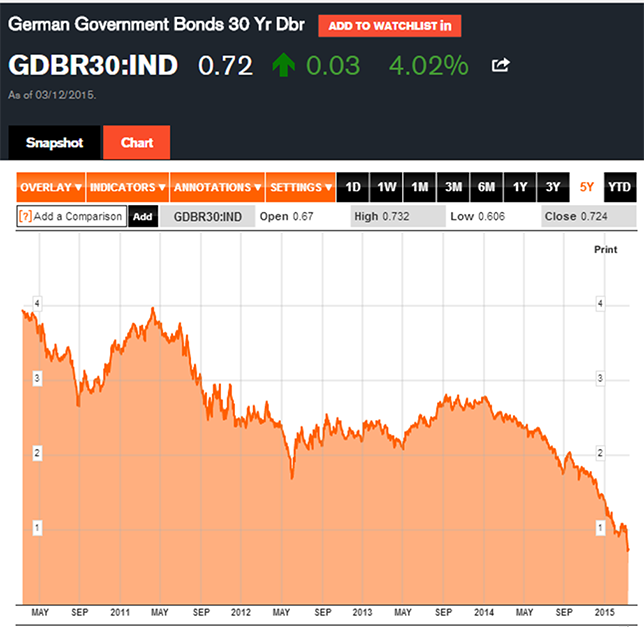
Task: Expand the Indicators dropdown
Action: tap(126, 187)
